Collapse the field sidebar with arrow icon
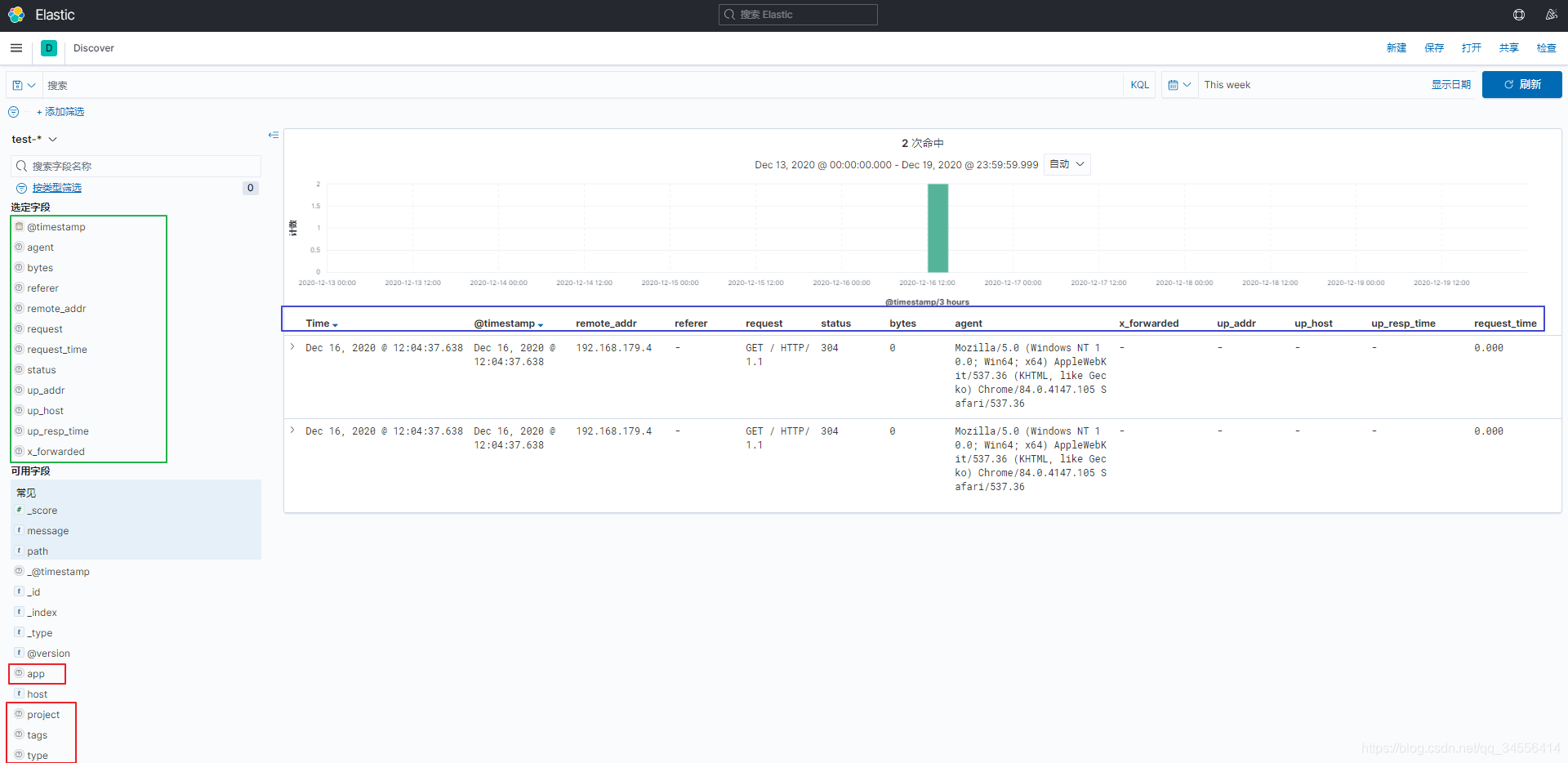1568x763 pixels. [x=274, y=135]
